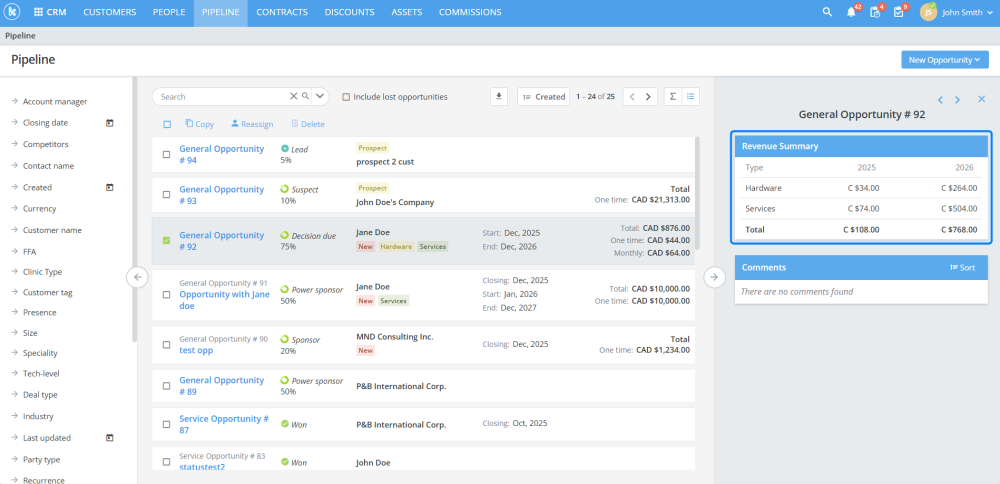Switch to the Contracts tab
The width and height of the screenshot is (1000, 484).
(x=282, y=12)
